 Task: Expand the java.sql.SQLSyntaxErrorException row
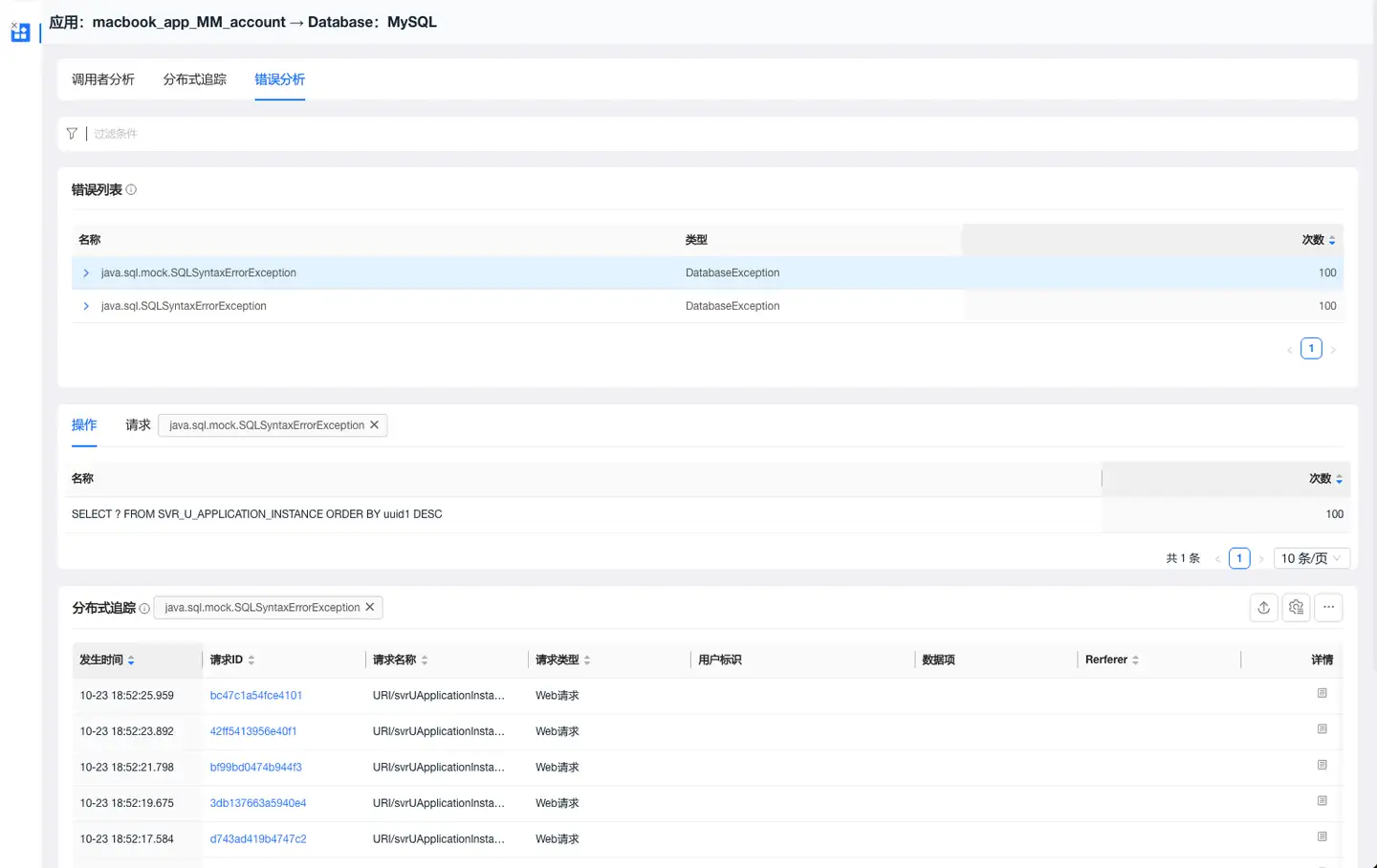[86, 307]
